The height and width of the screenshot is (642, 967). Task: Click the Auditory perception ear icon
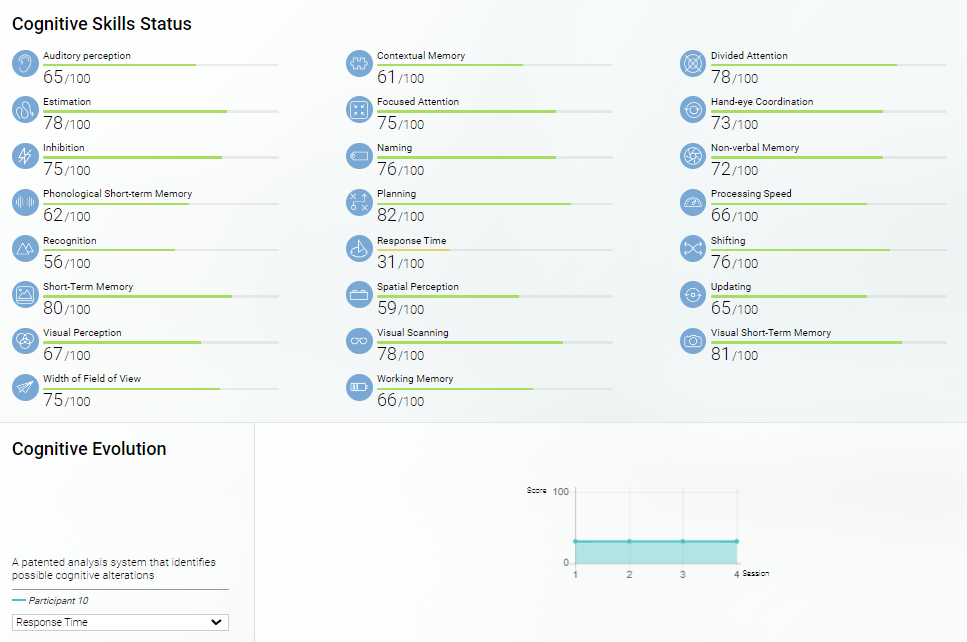25,64
